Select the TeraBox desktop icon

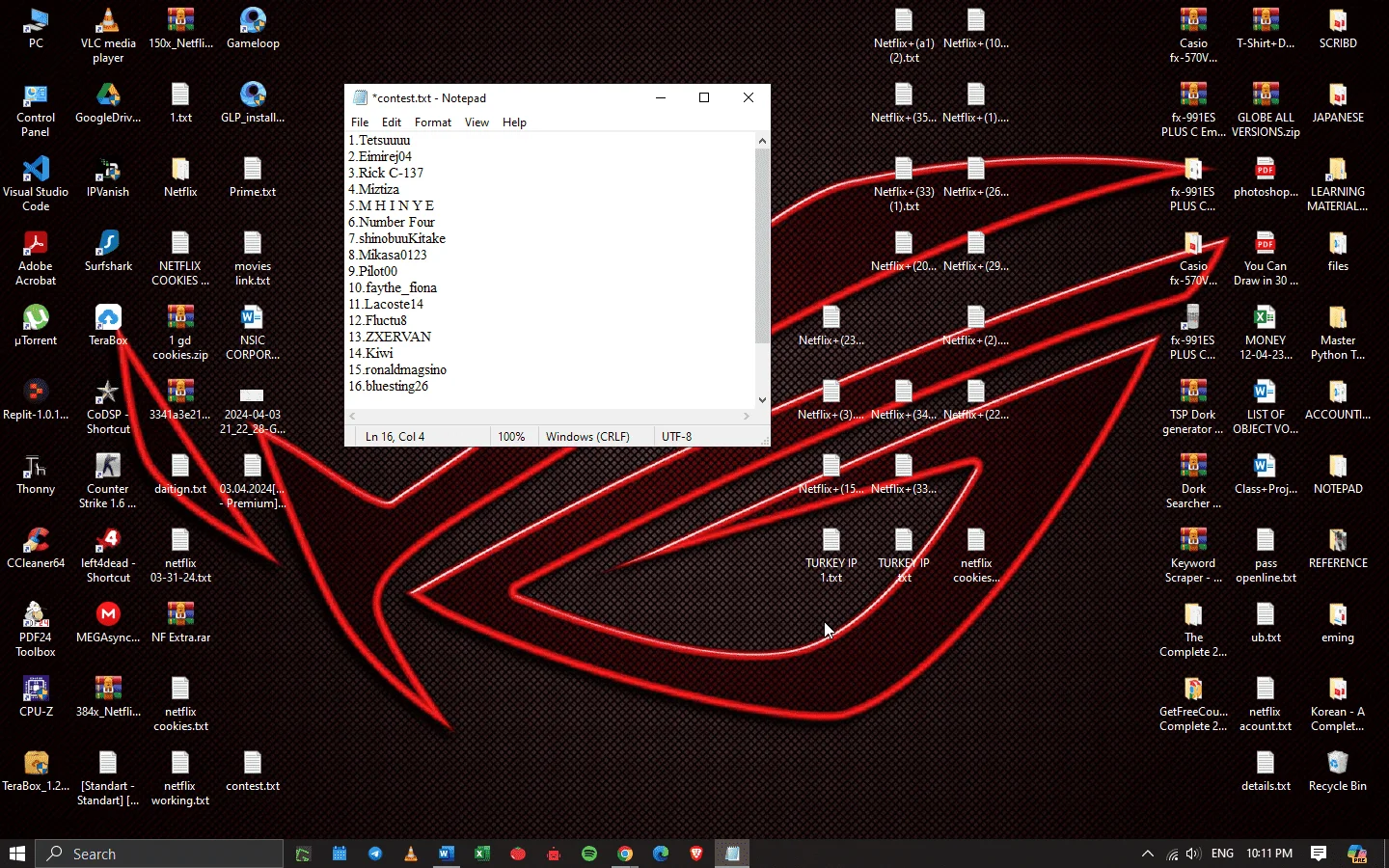pos(108,325)
